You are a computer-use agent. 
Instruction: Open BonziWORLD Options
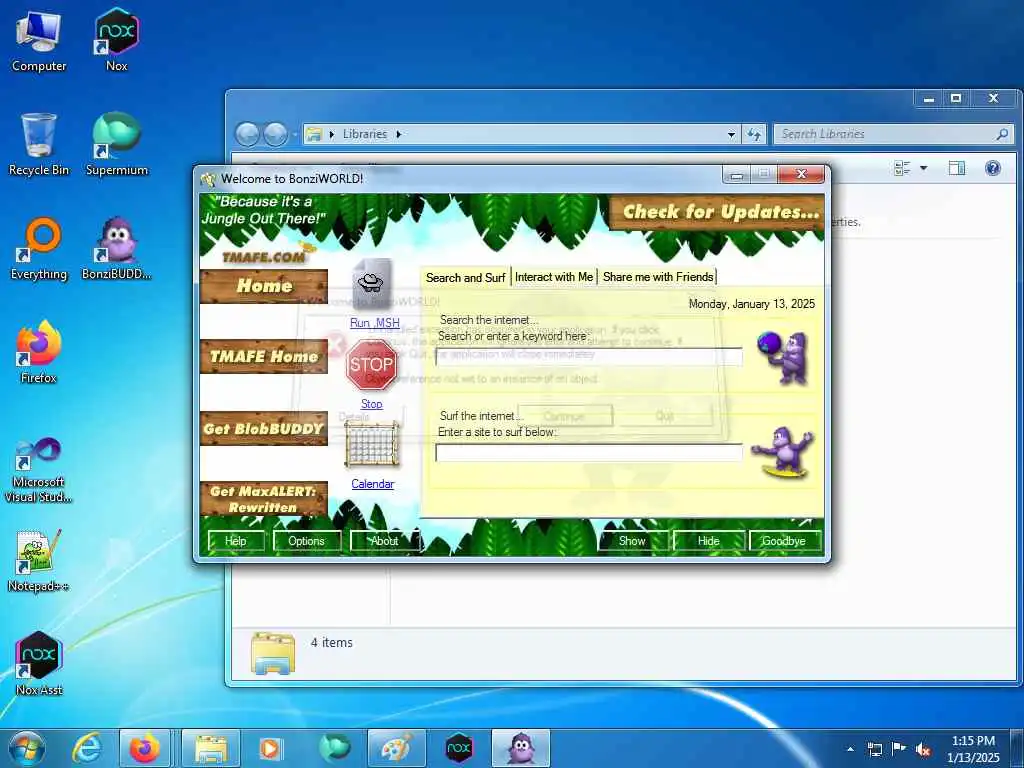click(x=306, y=541)
